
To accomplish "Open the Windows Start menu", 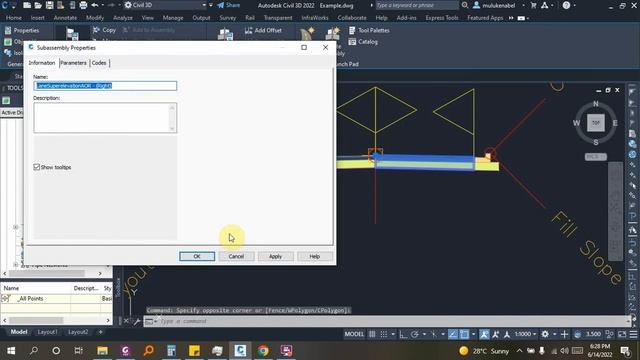I will (11, 351).
